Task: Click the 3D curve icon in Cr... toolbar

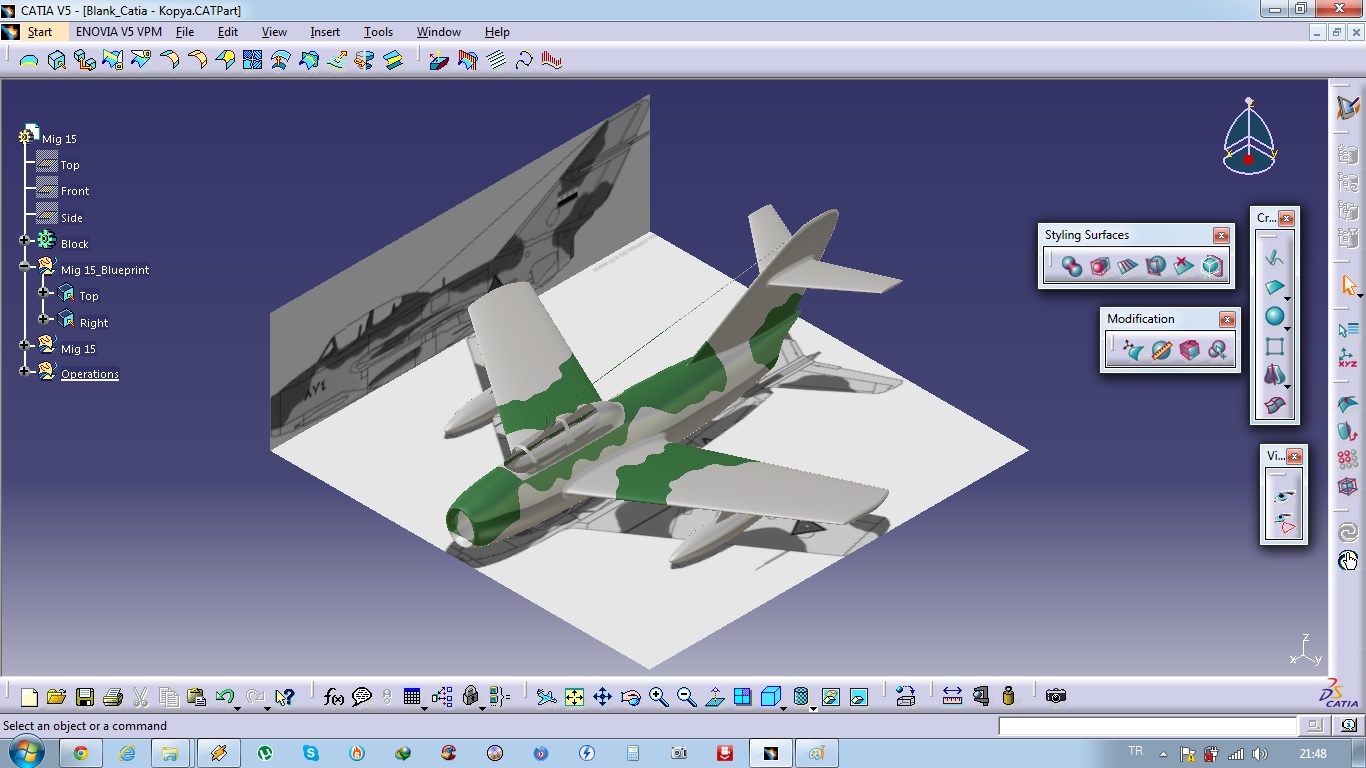Action: (x=1274, y=257)
